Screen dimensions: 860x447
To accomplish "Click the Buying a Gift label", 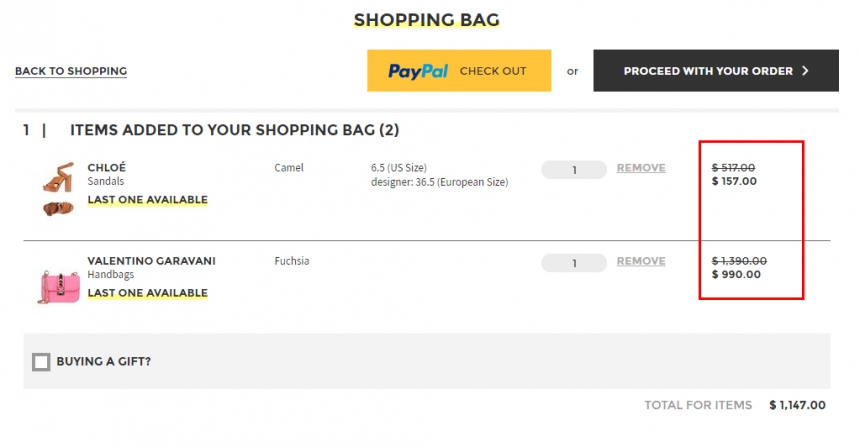I will click(x=104, y=361).
